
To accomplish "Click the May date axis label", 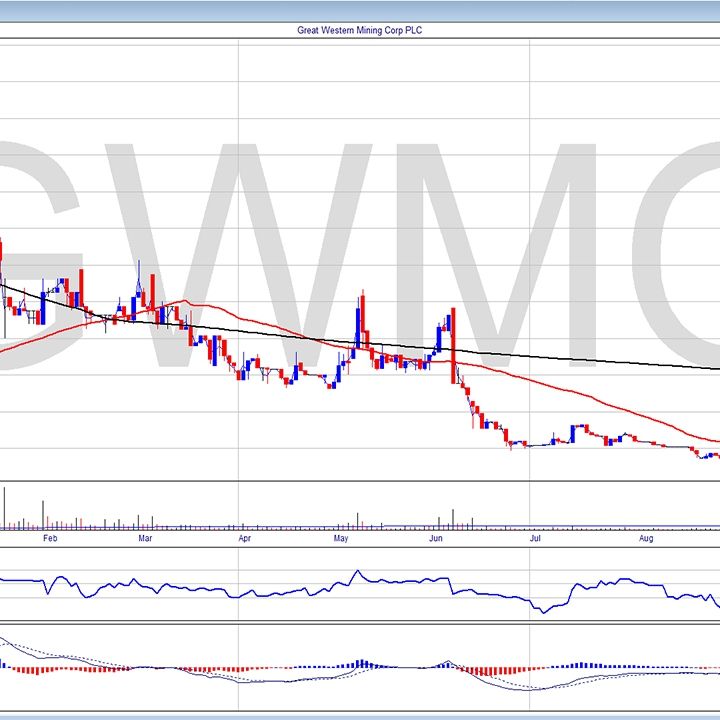I will click(341, 538).
